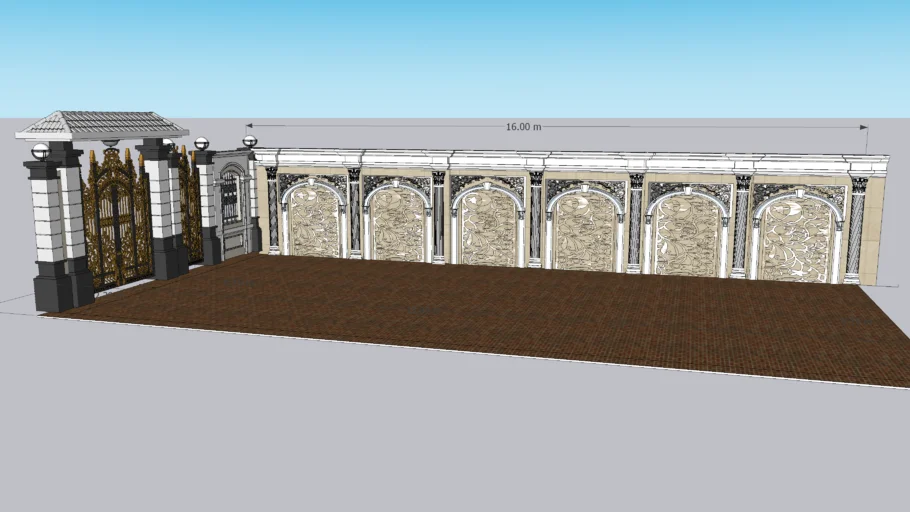Select the rightmost twisted column of wall
The image size is (910, 512).
(855, 232)
